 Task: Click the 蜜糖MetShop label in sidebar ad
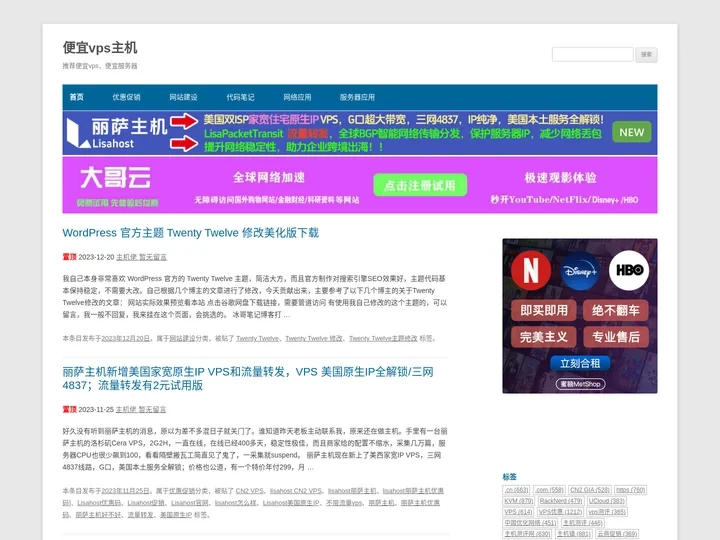(580, 384)
